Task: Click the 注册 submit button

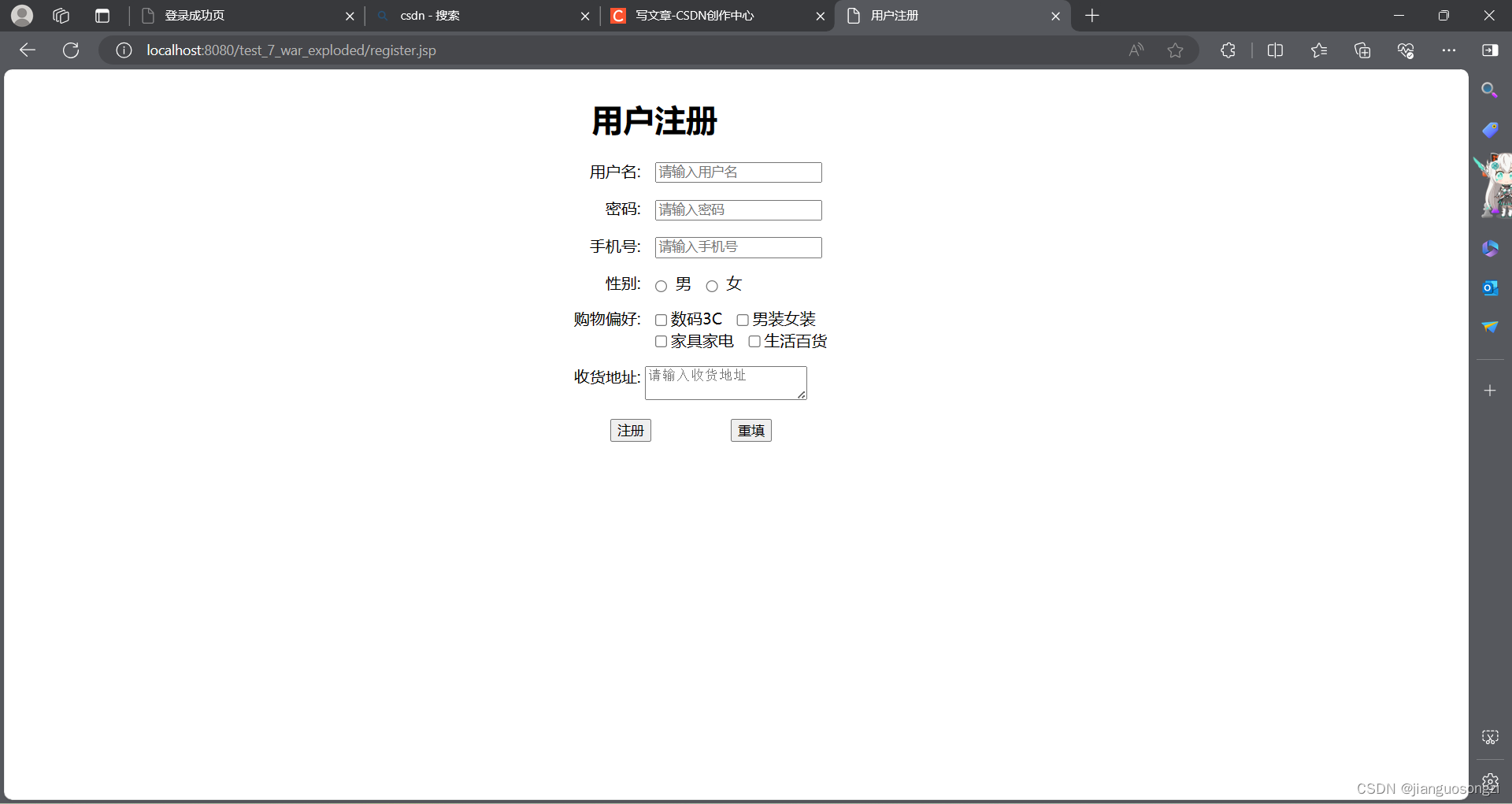Action: tap(631, 431)
